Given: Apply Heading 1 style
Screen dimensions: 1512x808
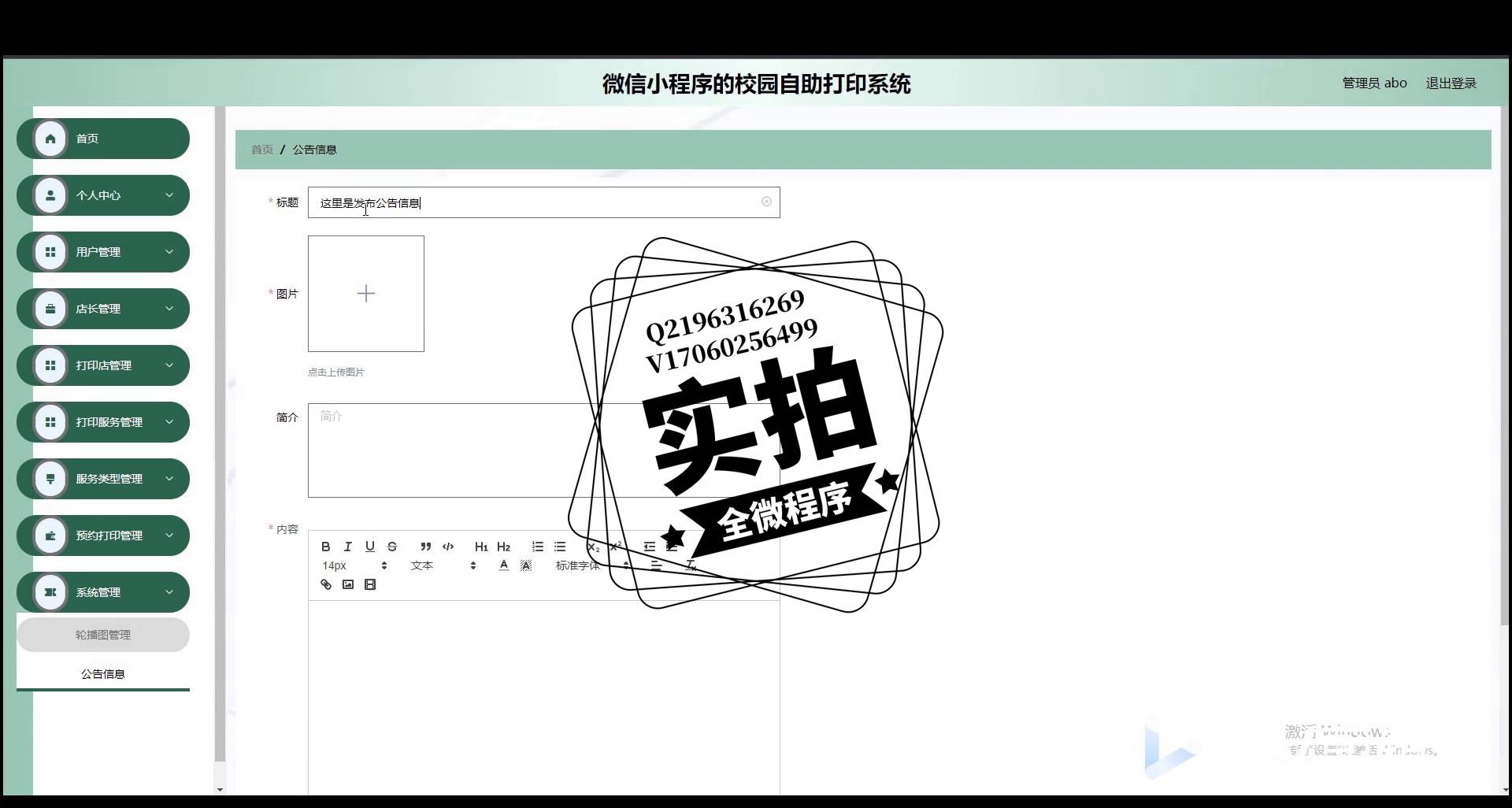Looking at the screenshot, I should coord(481,547).
